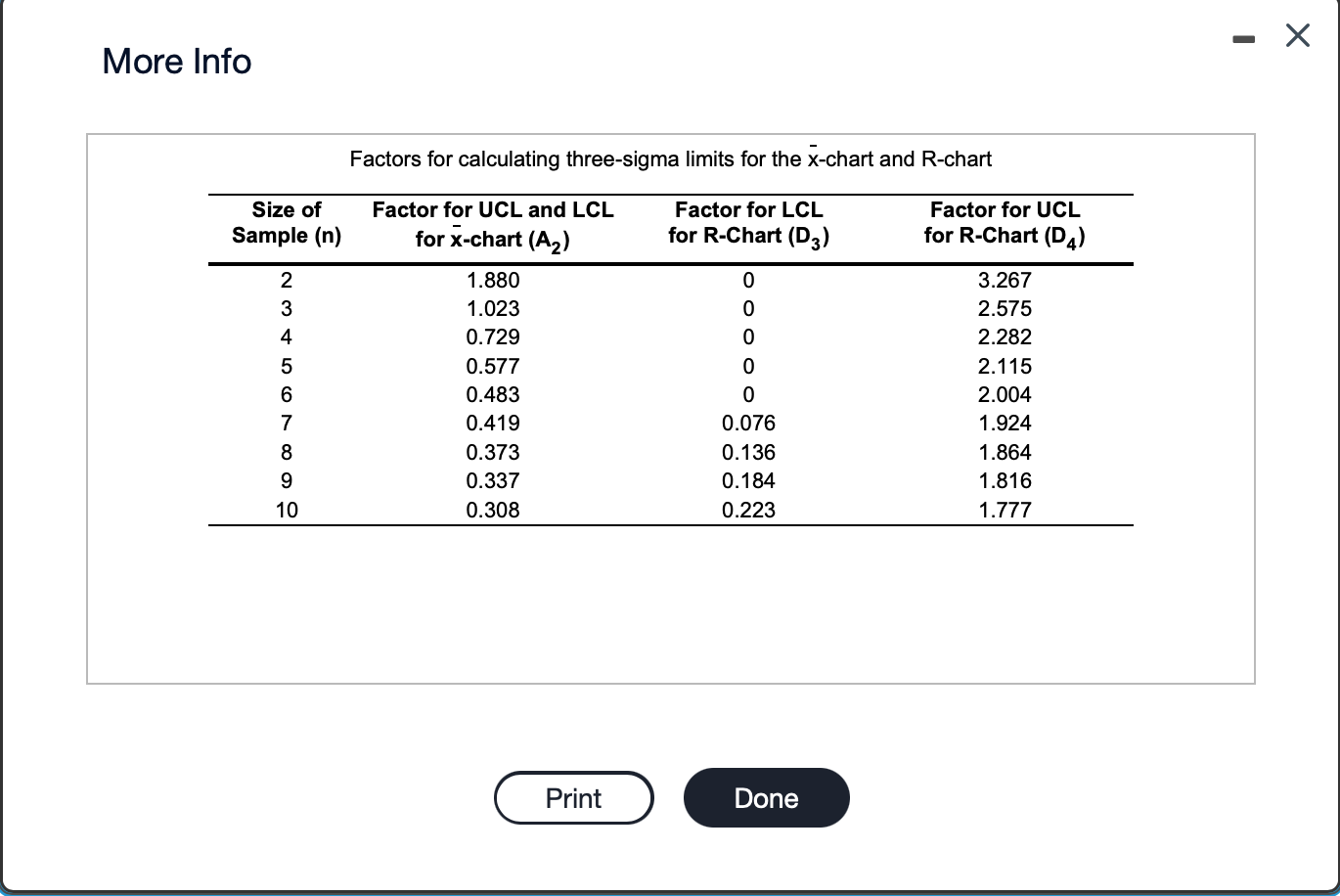Click the D3 value 0.076 for sample size 7

tap(748, 423)
